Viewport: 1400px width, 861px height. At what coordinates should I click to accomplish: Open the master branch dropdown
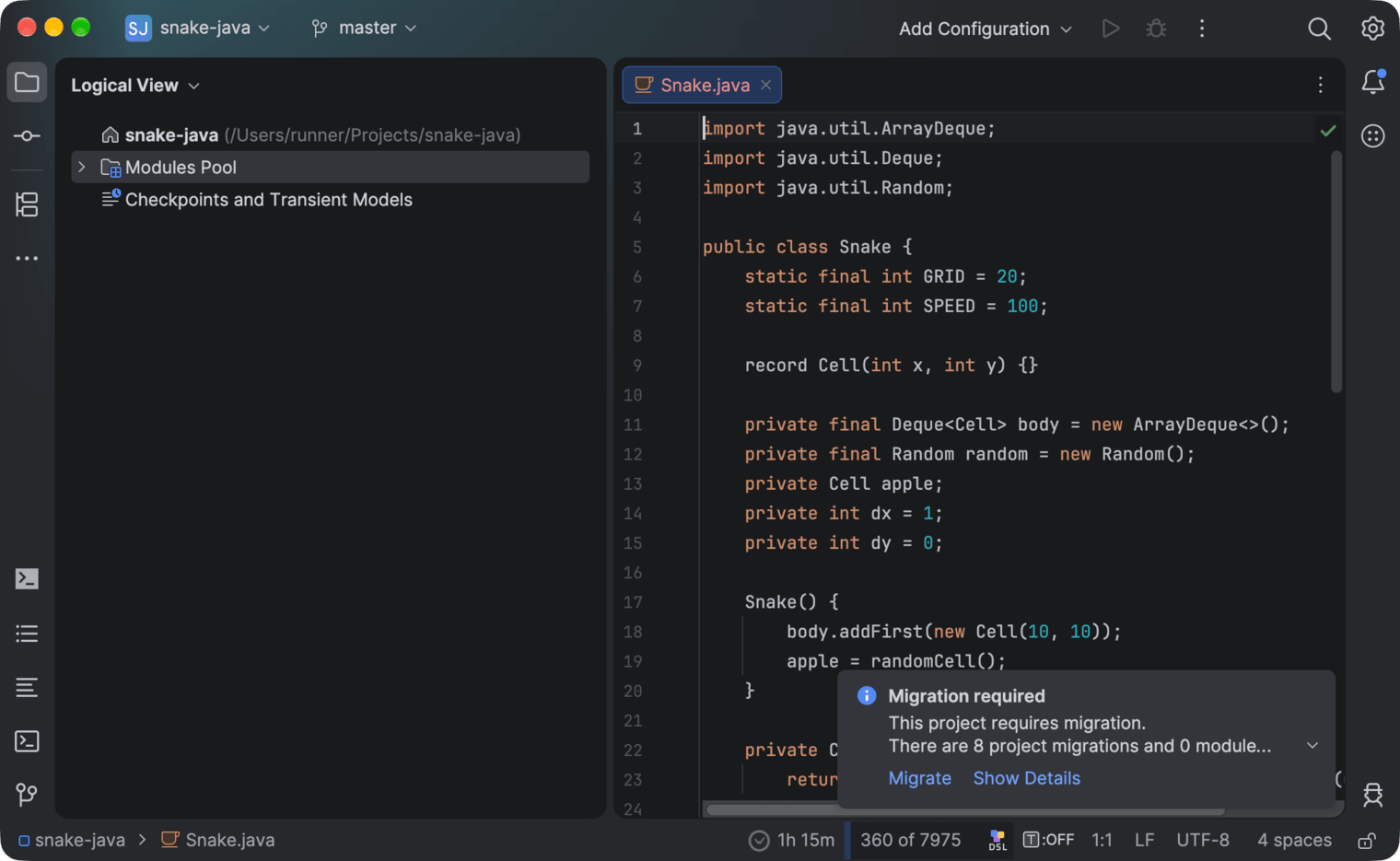point(364,28)
